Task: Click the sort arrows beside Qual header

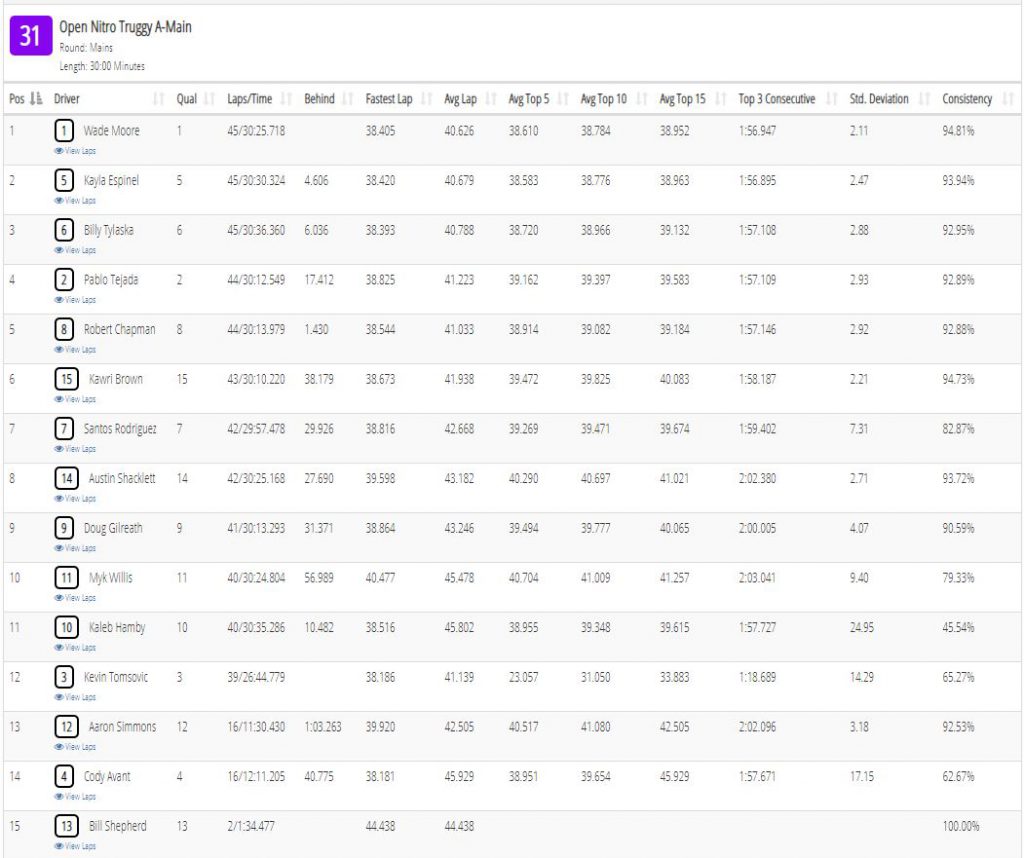Action: (x=210, y=99)
